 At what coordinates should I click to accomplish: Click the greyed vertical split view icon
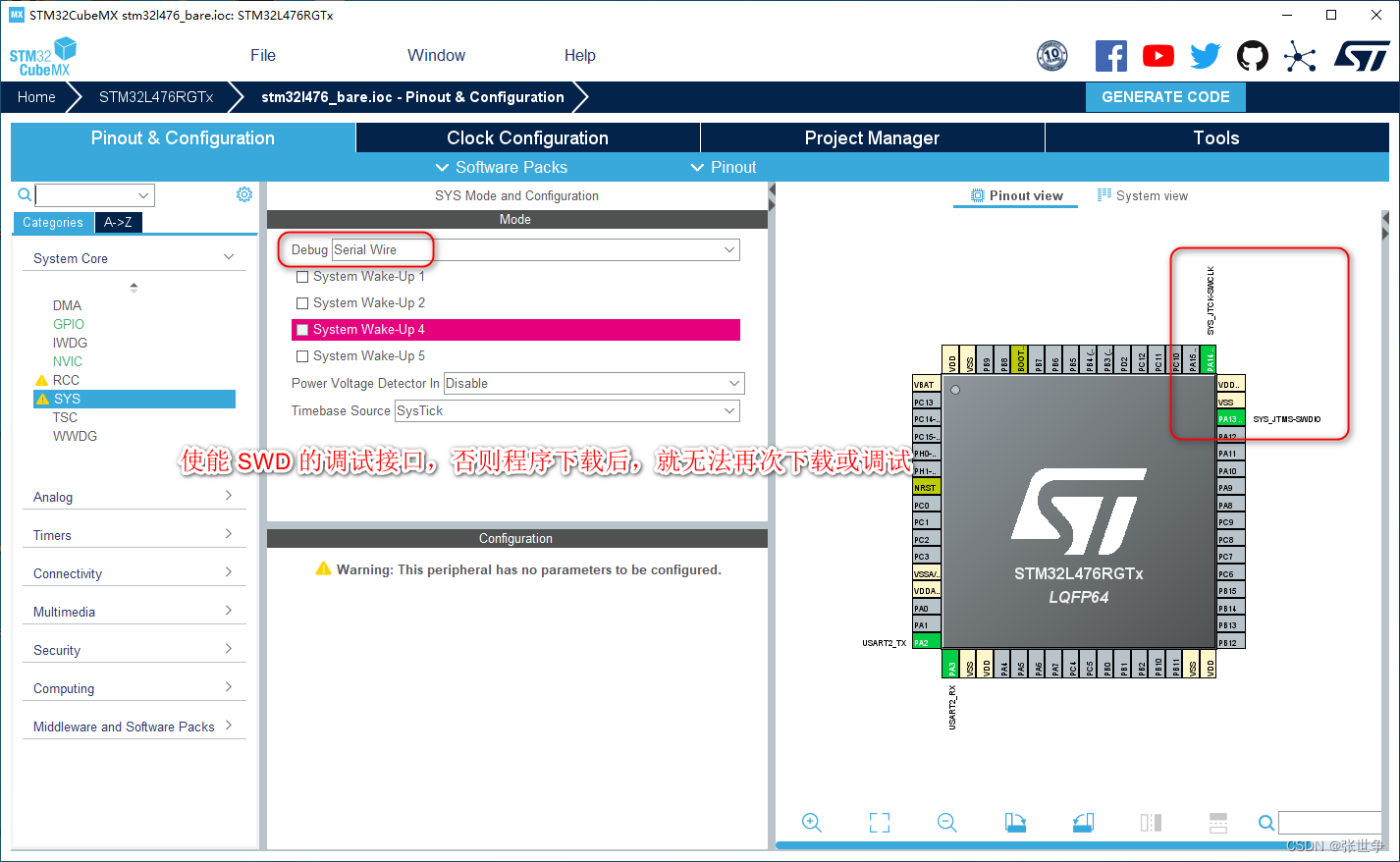1151,823
